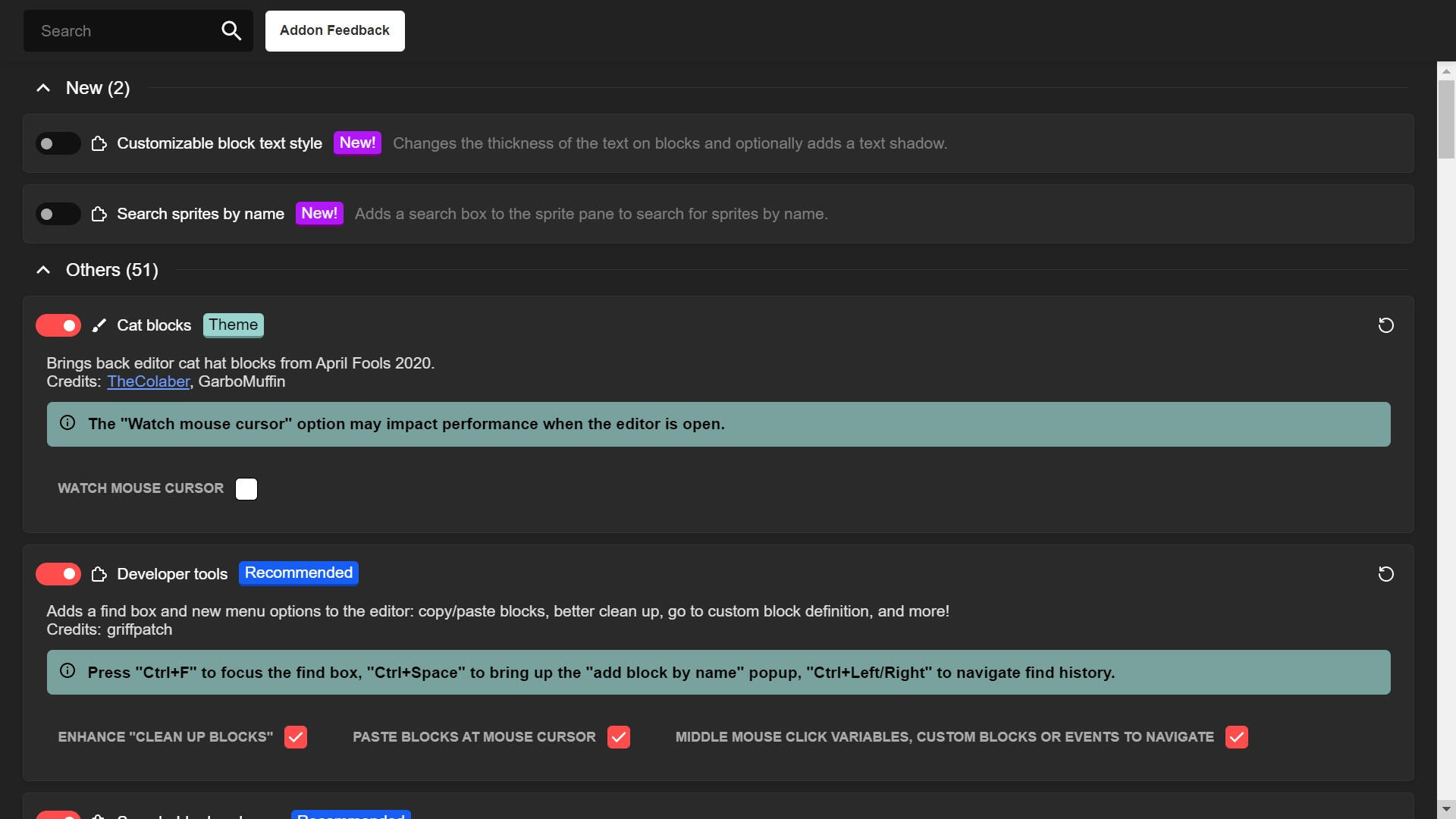Click the search magnifier icon
This screenshot has height=819, width=1456.
point(231,31)
